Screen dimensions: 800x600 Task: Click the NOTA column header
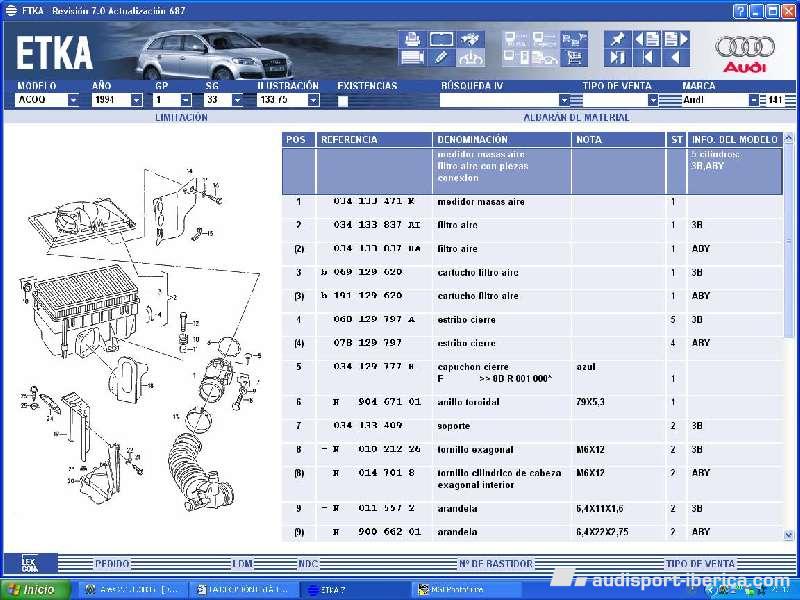(x=619, y=139)
